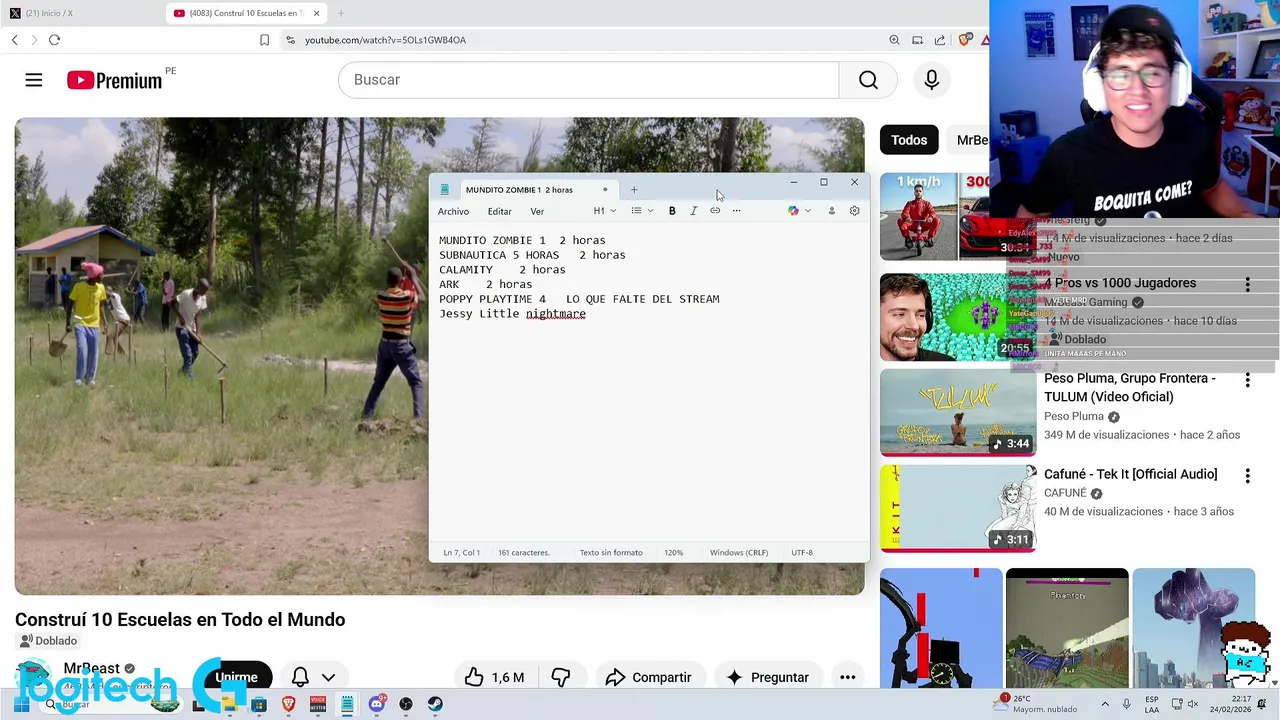1280x720 pixels.
Task: Toggle the notification bell for MrBeast
Action: coord(300,677)
